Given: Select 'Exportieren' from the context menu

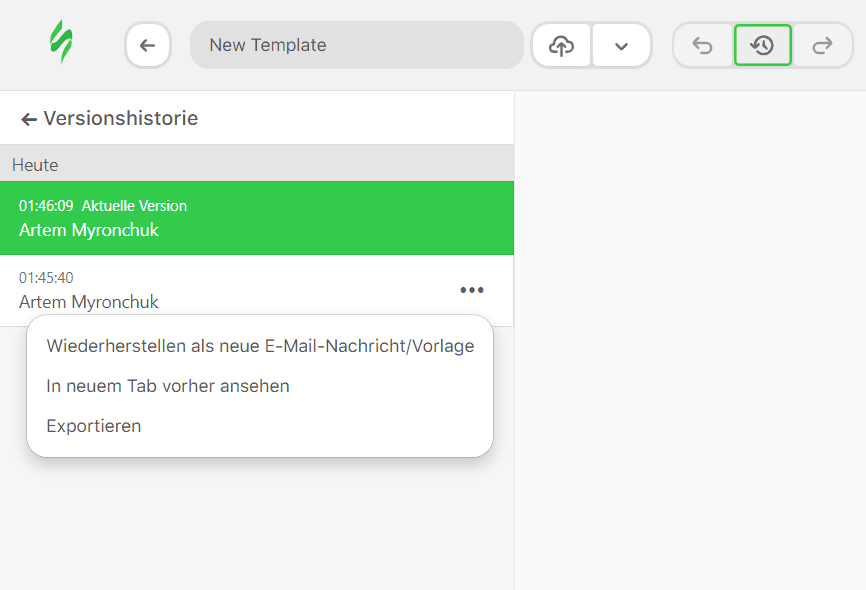Looking at the screenshot, I should [x=93, y=426].
